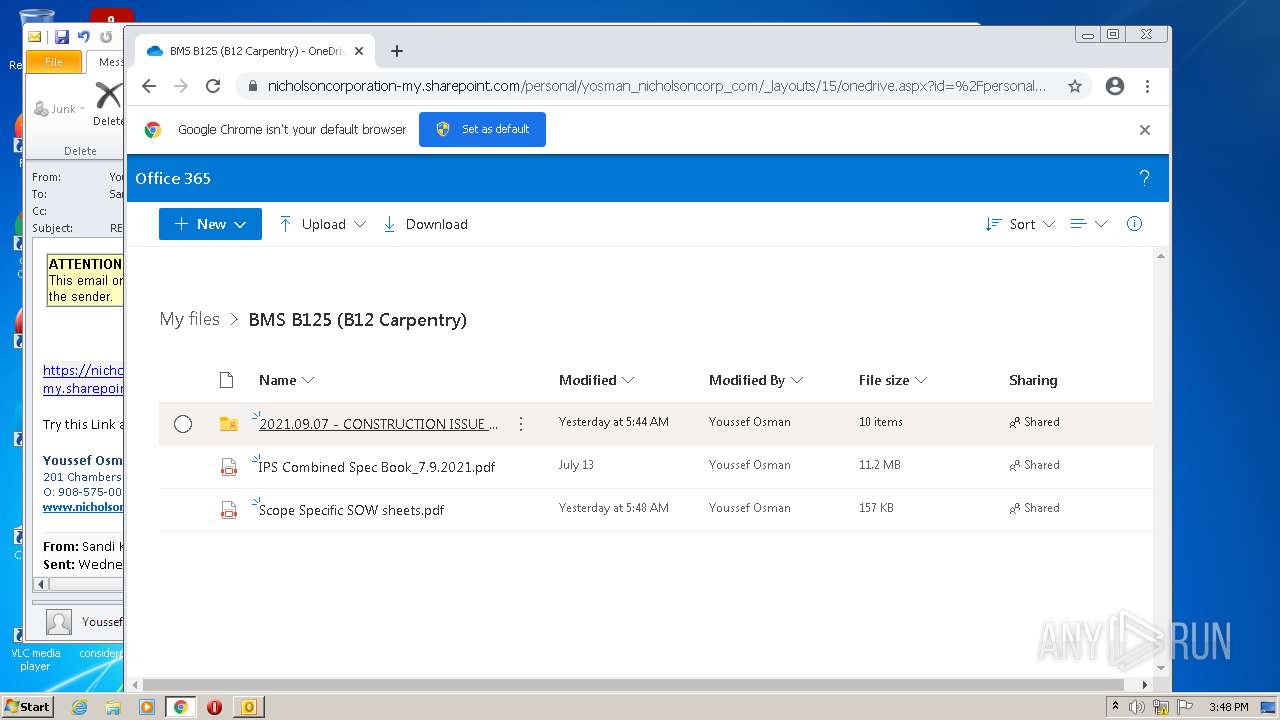Screen dimensions: 1280x720
Task: Open Modified column filter menu
Action: (x=596, y=380)
